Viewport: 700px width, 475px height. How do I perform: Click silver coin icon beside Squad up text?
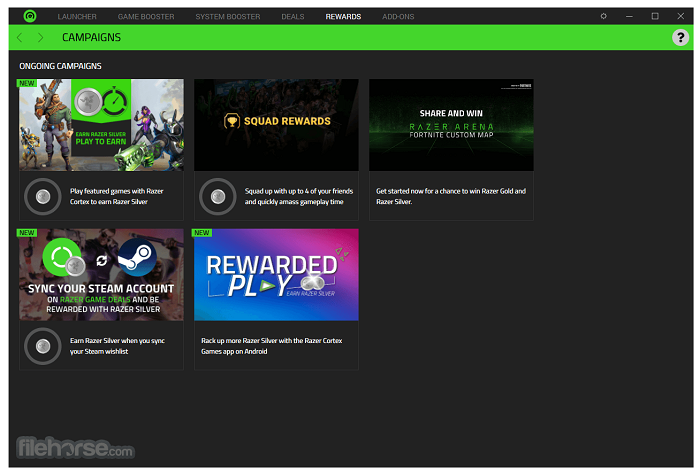click(x=217, y=196)
